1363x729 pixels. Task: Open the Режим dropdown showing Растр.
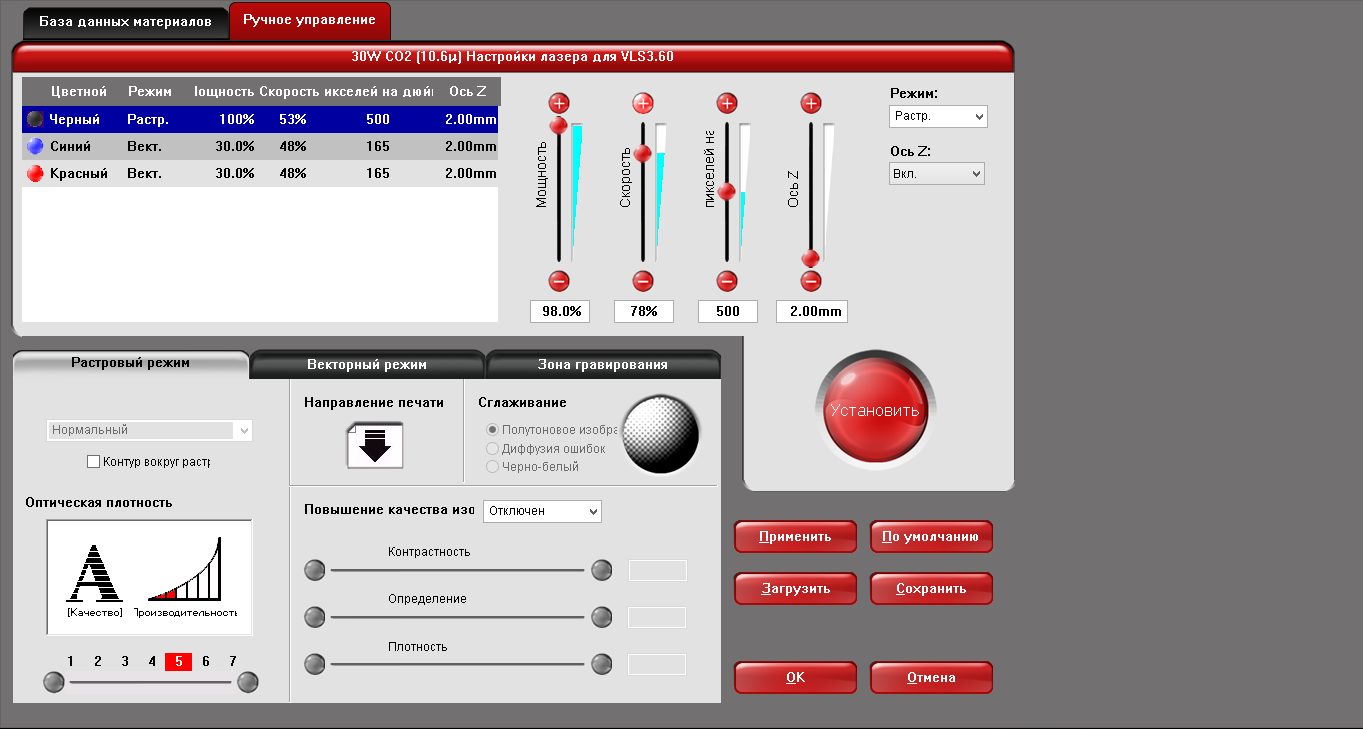(x=938, y=116)
